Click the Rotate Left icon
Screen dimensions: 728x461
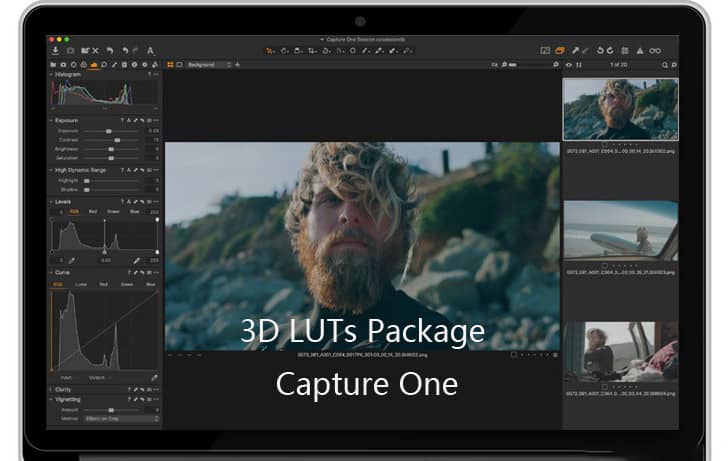[x=600, y=50]
